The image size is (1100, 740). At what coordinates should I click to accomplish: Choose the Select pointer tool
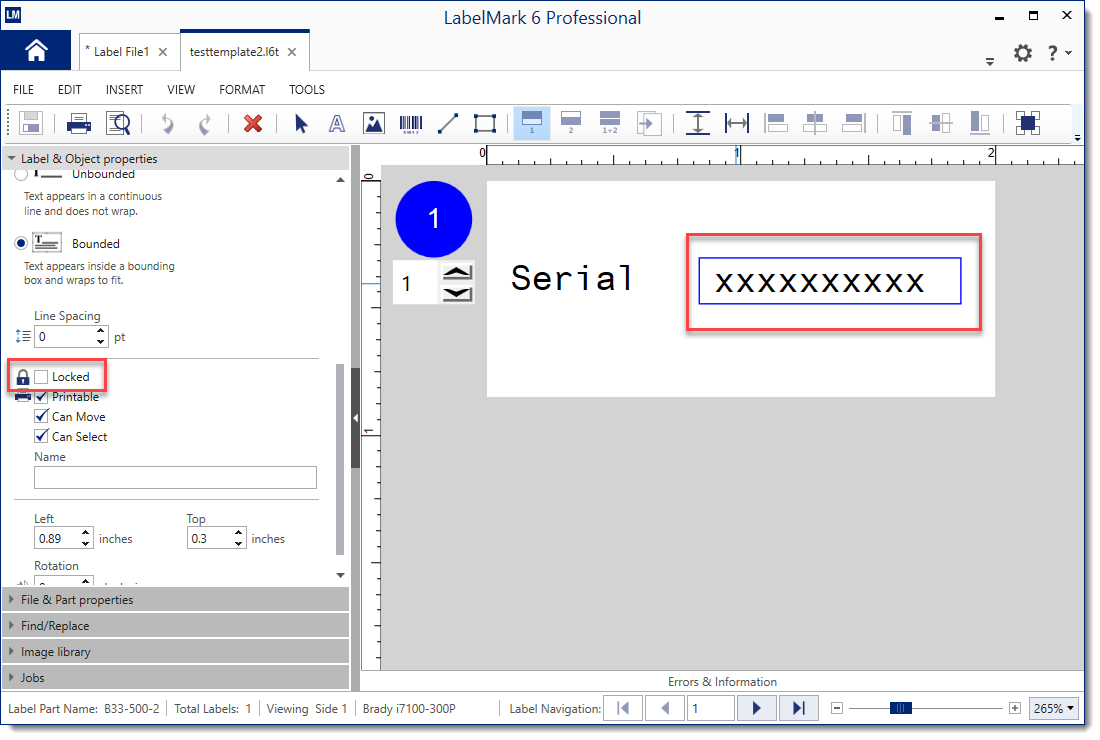tap(301, 124)
